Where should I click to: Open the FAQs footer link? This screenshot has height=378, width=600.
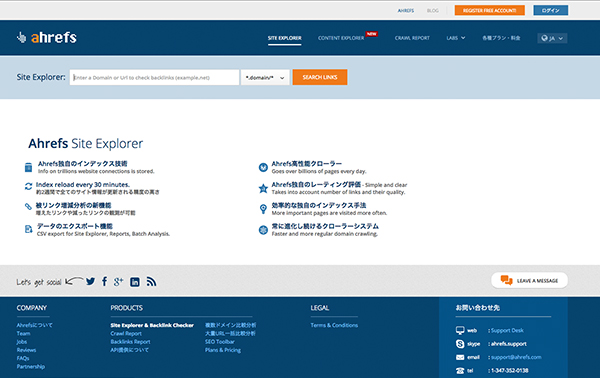coord(23,358)
